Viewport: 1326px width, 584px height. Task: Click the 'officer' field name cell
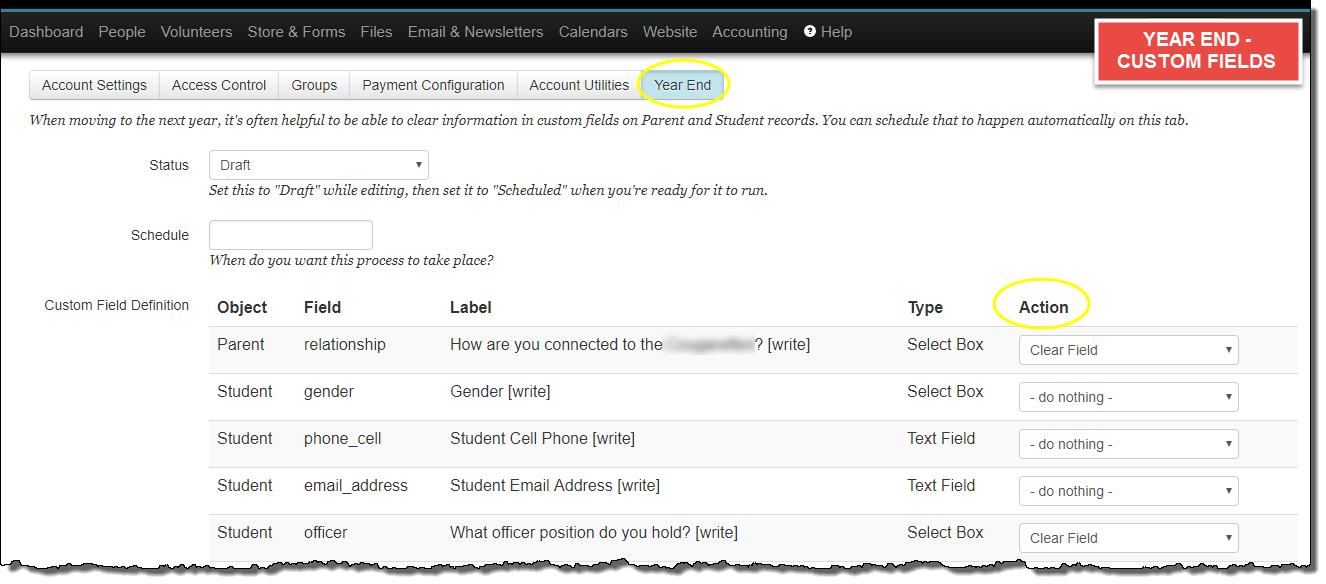326,532
